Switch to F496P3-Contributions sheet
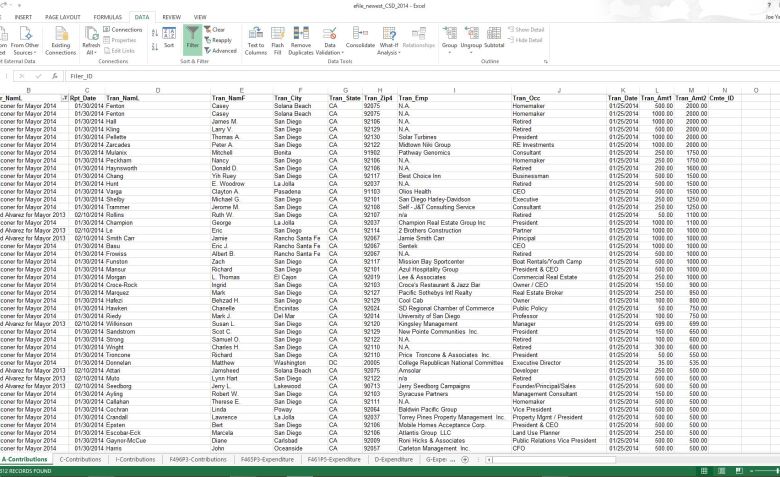The width and height of the screenshot is (780, 477). 198,460
